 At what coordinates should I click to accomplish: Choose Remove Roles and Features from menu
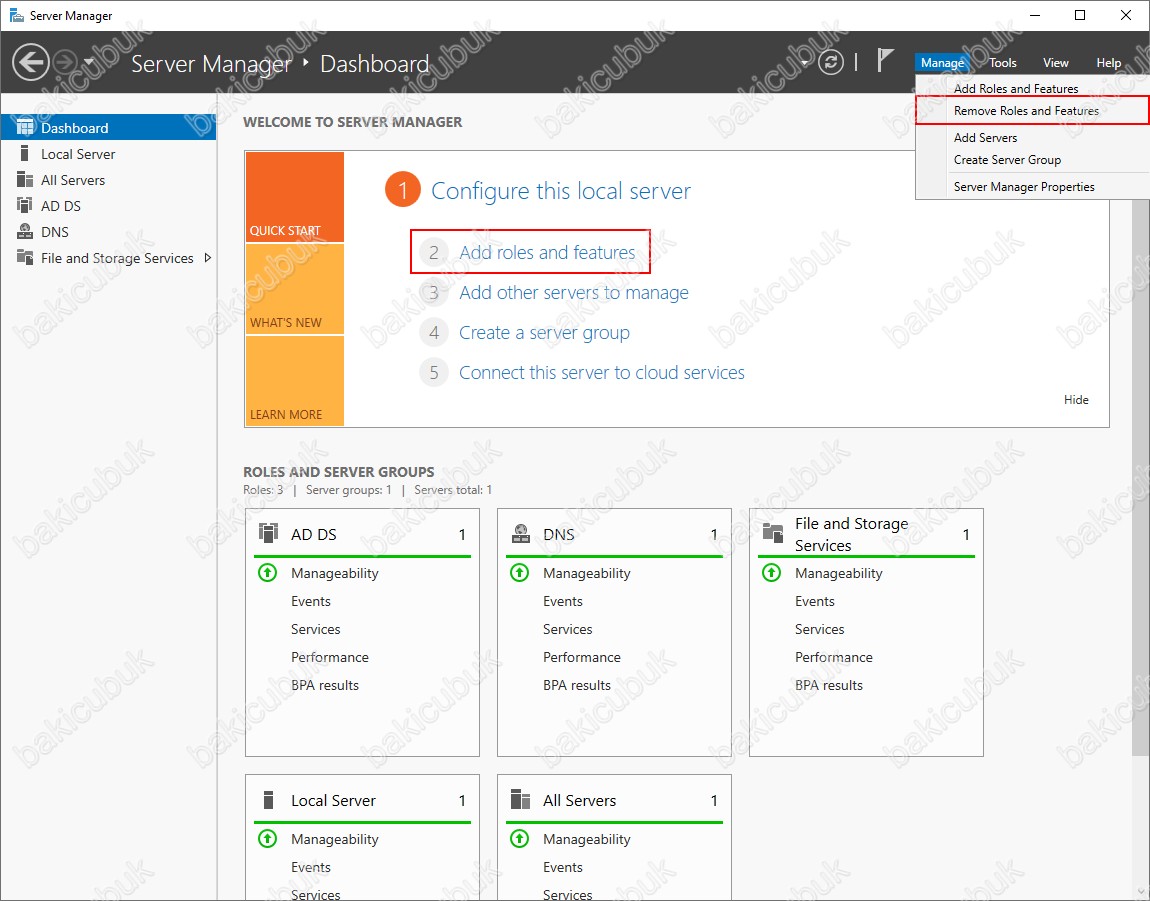pyautogui.click(x=1026, y=111)
